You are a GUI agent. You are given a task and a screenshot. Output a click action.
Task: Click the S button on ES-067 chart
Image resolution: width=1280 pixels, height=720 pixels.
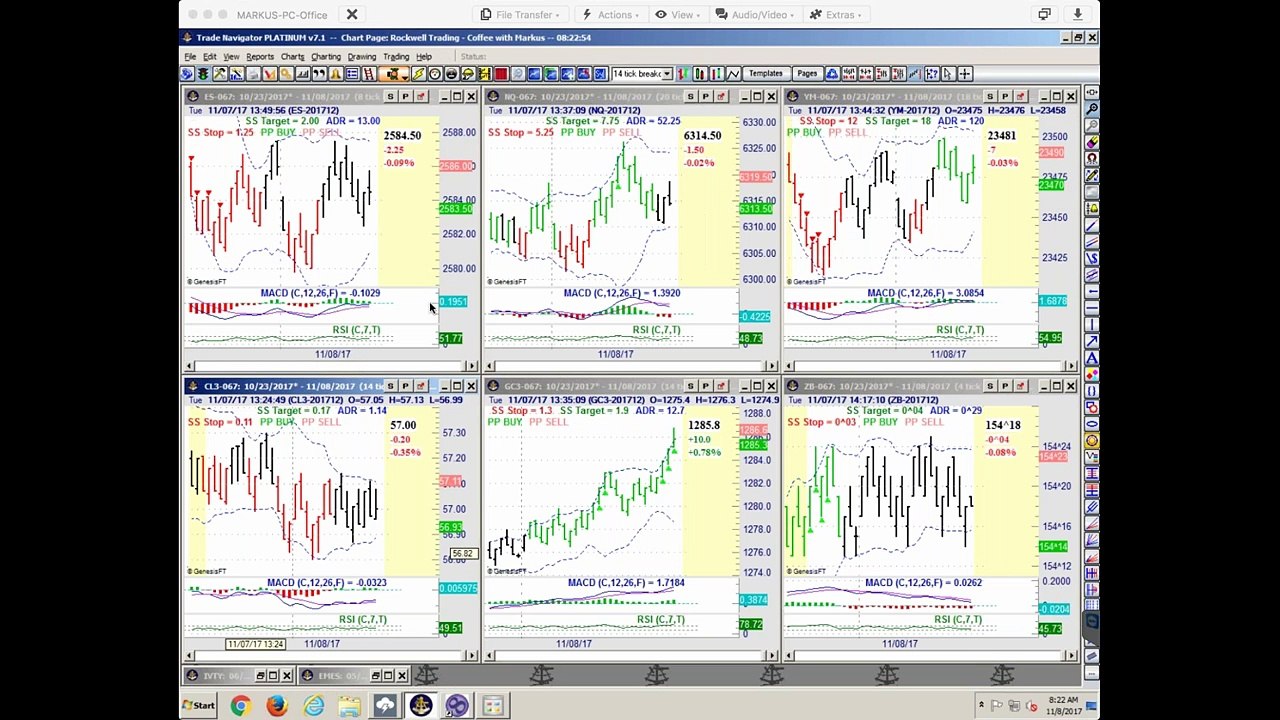390,97
